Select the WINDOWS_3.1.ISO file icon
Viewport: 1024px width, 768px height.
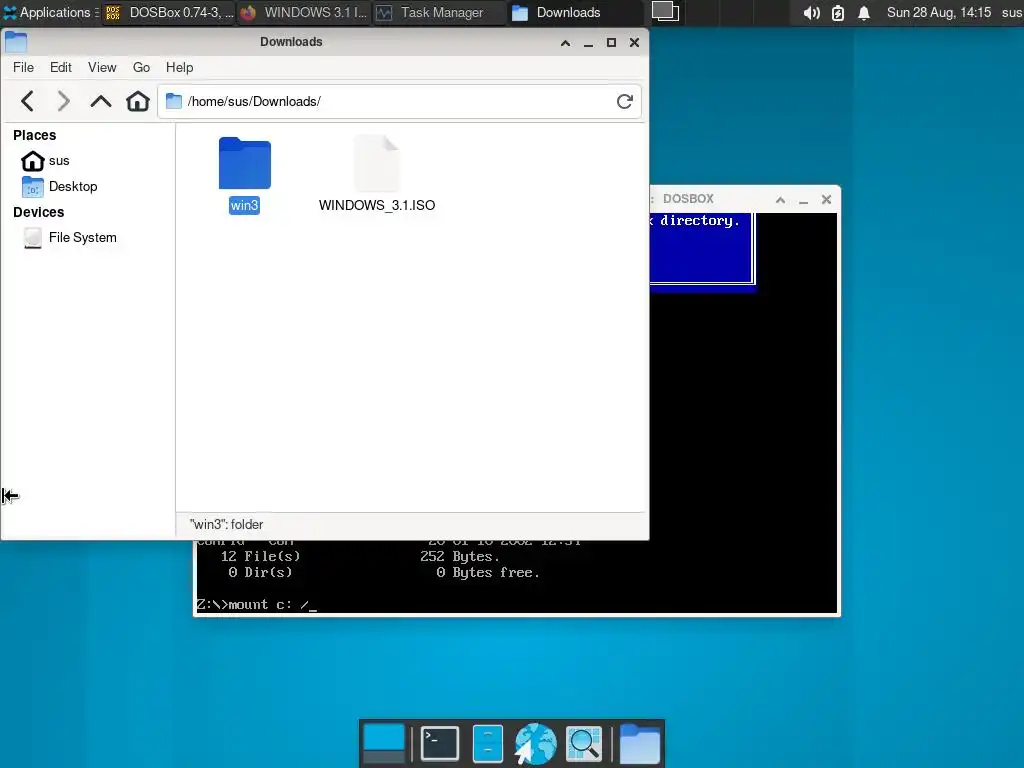tap(376, 163)
